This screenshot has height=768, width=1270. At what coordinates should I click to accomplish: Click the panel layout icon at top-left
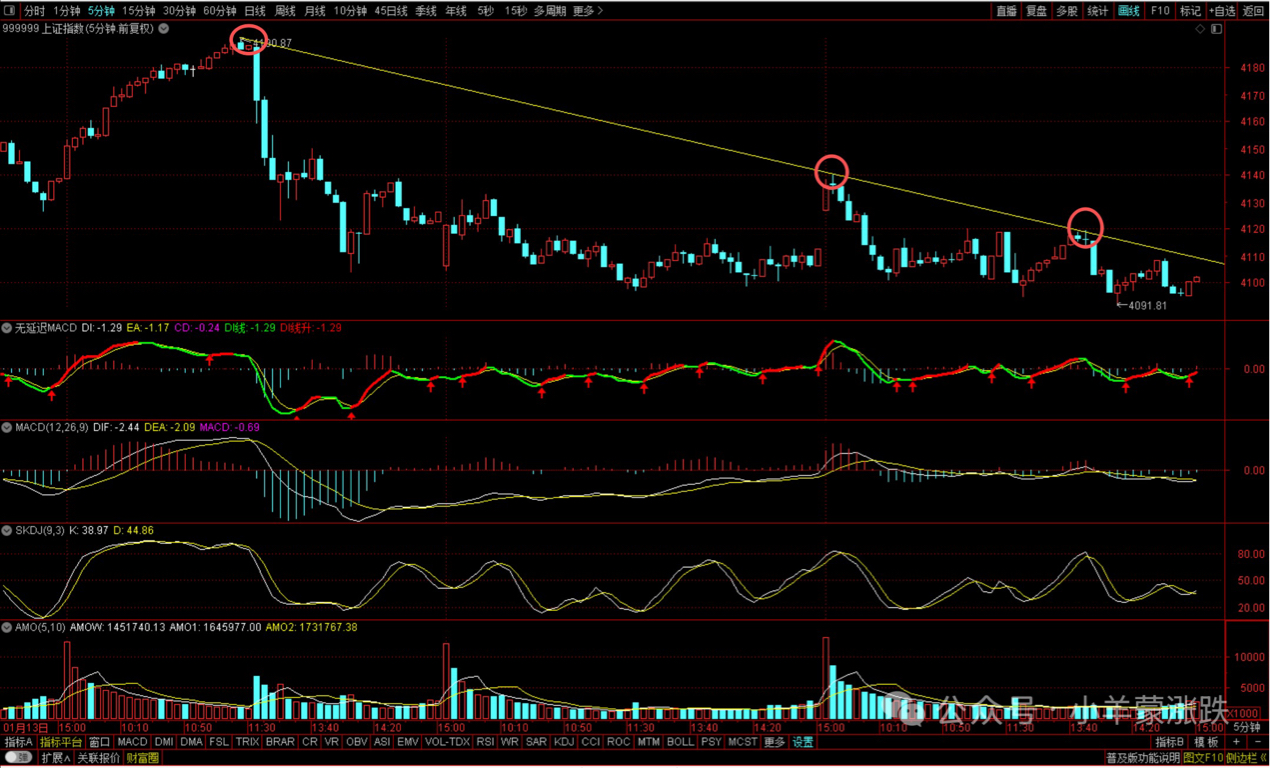10,11
